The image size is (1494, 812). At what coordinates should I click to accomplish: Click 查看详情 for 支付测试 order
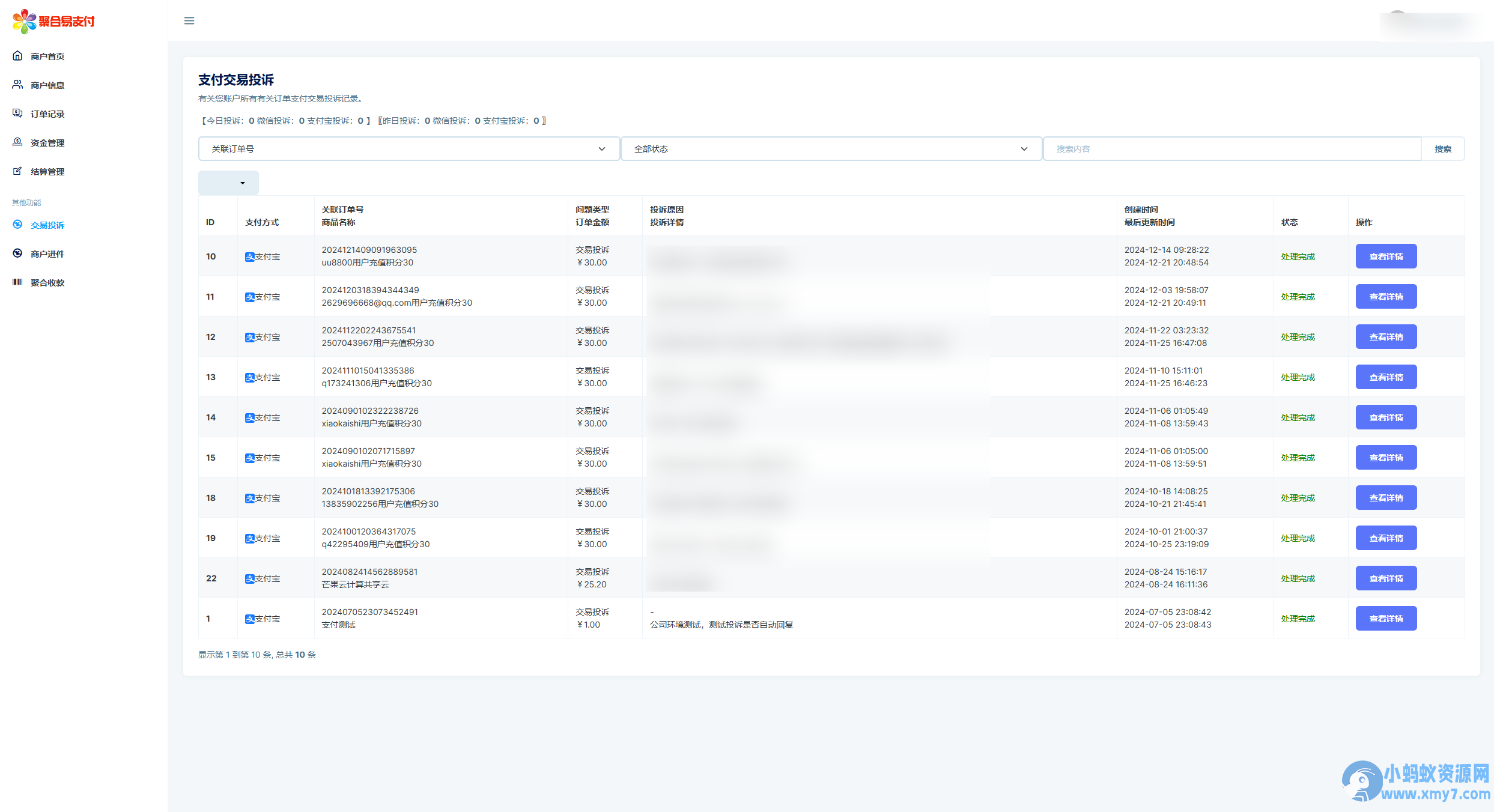(1385, 619)
